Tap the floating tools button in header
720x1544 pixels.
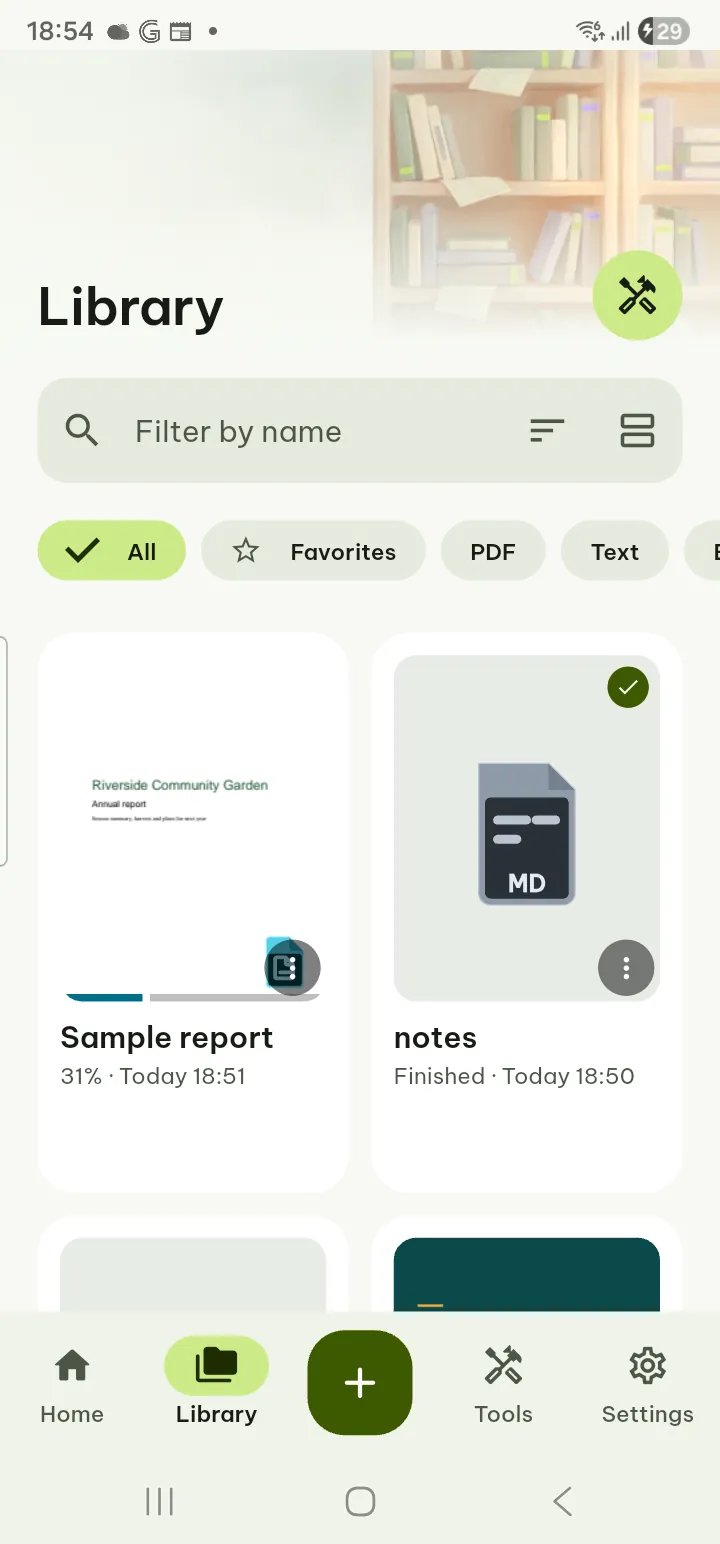point(637,295)
